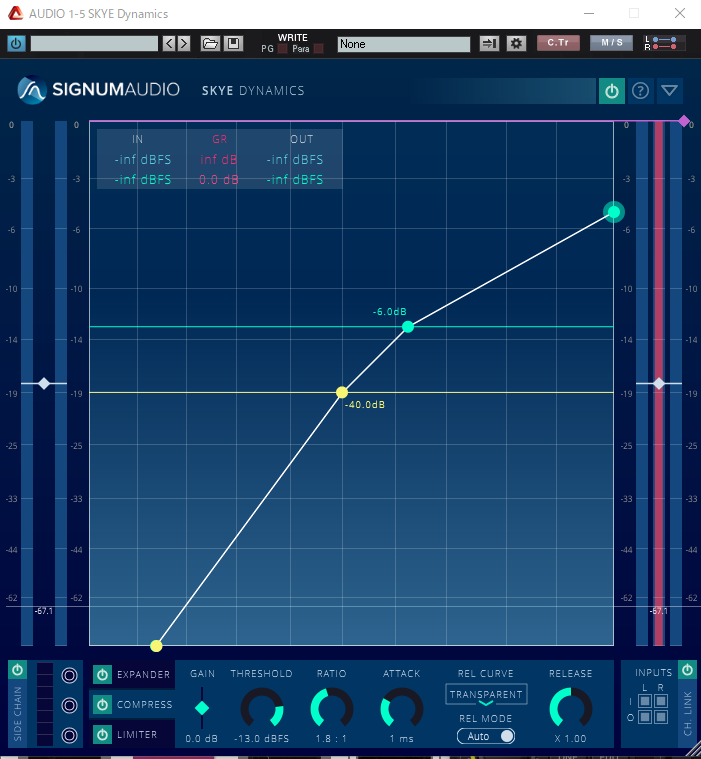Toggle the REL MODE Auto switch
The height and width of the screenshot is (759, 701).
pyautogui.click(x=486, y=736)
